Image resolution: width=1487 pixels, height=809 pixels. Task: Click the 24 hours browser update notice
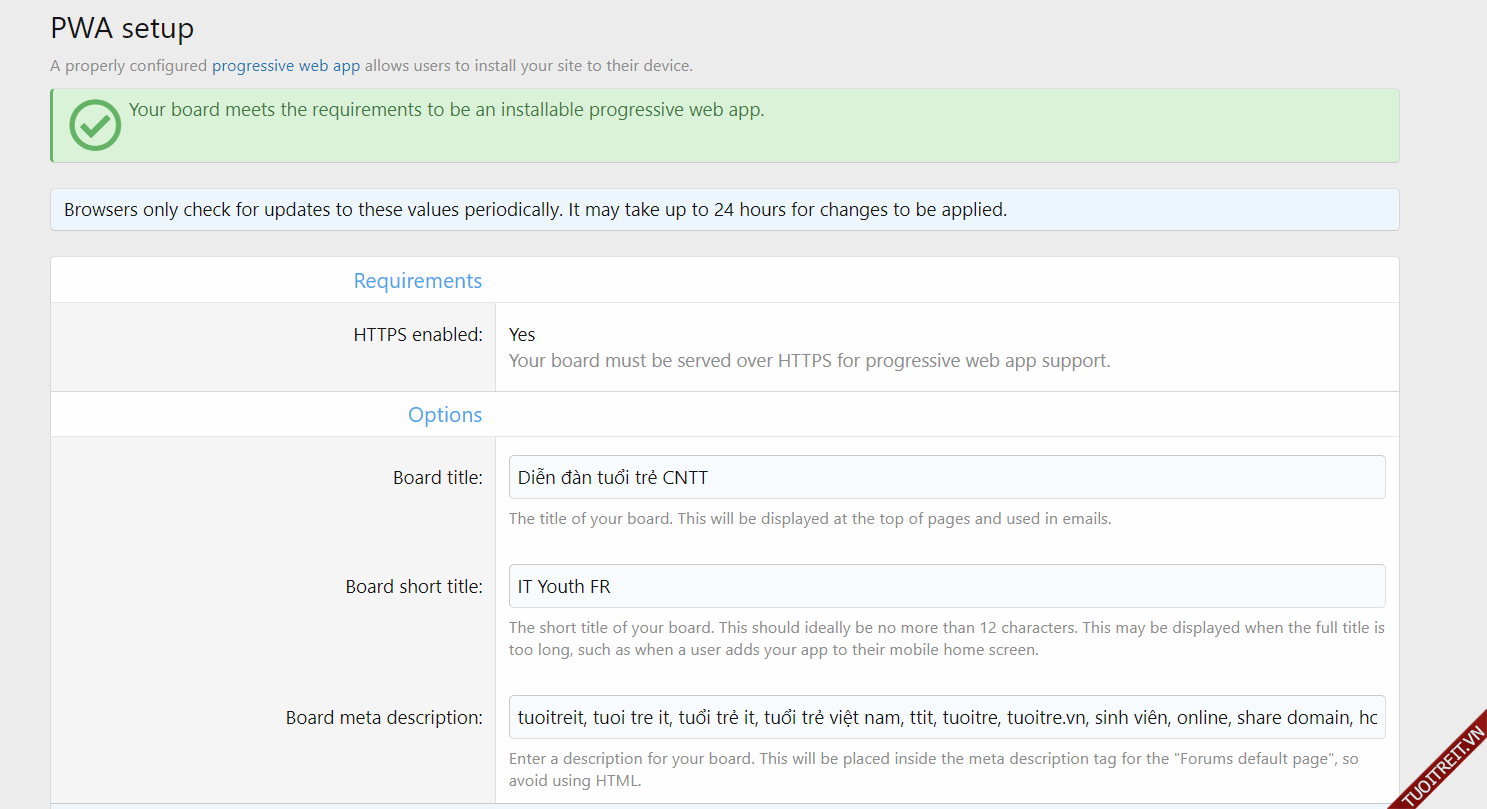point(535,210)
